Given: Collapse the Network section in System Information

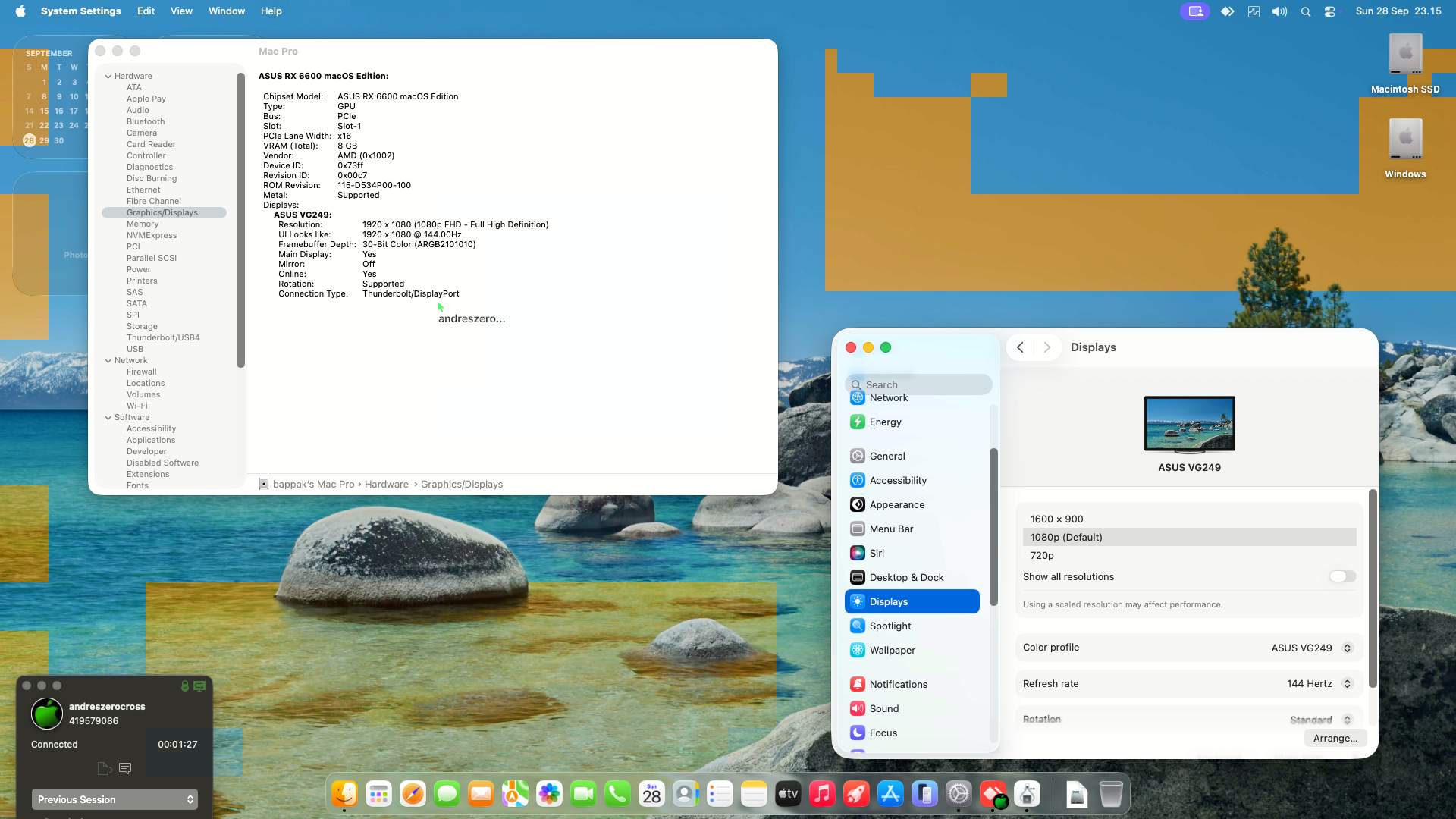Looking at the screenshot, I should coord(108,360).
